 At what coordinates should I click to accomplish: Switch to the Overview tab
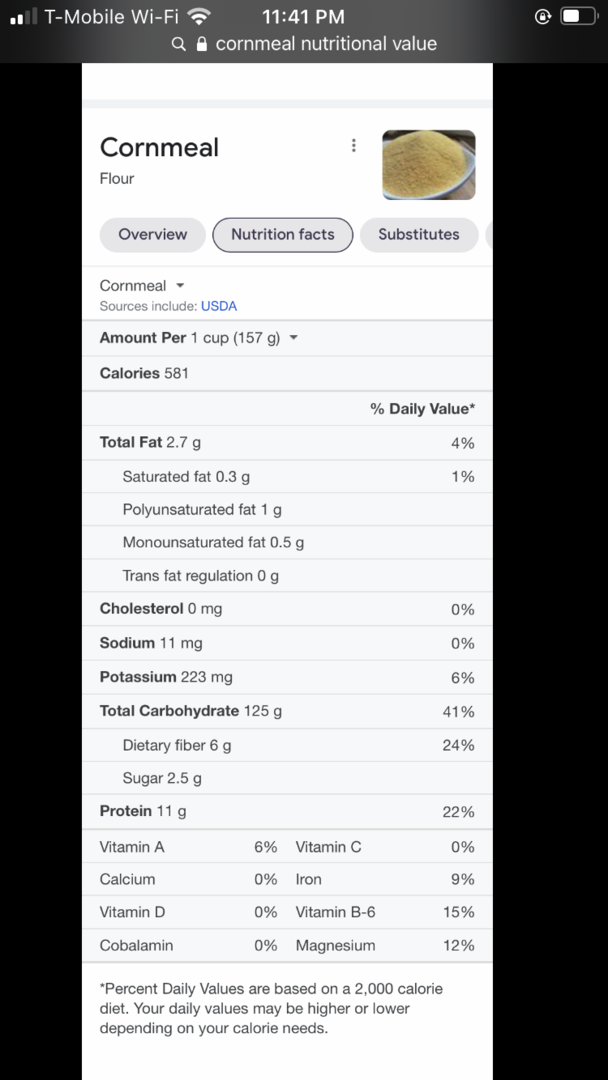pos(153,234)
